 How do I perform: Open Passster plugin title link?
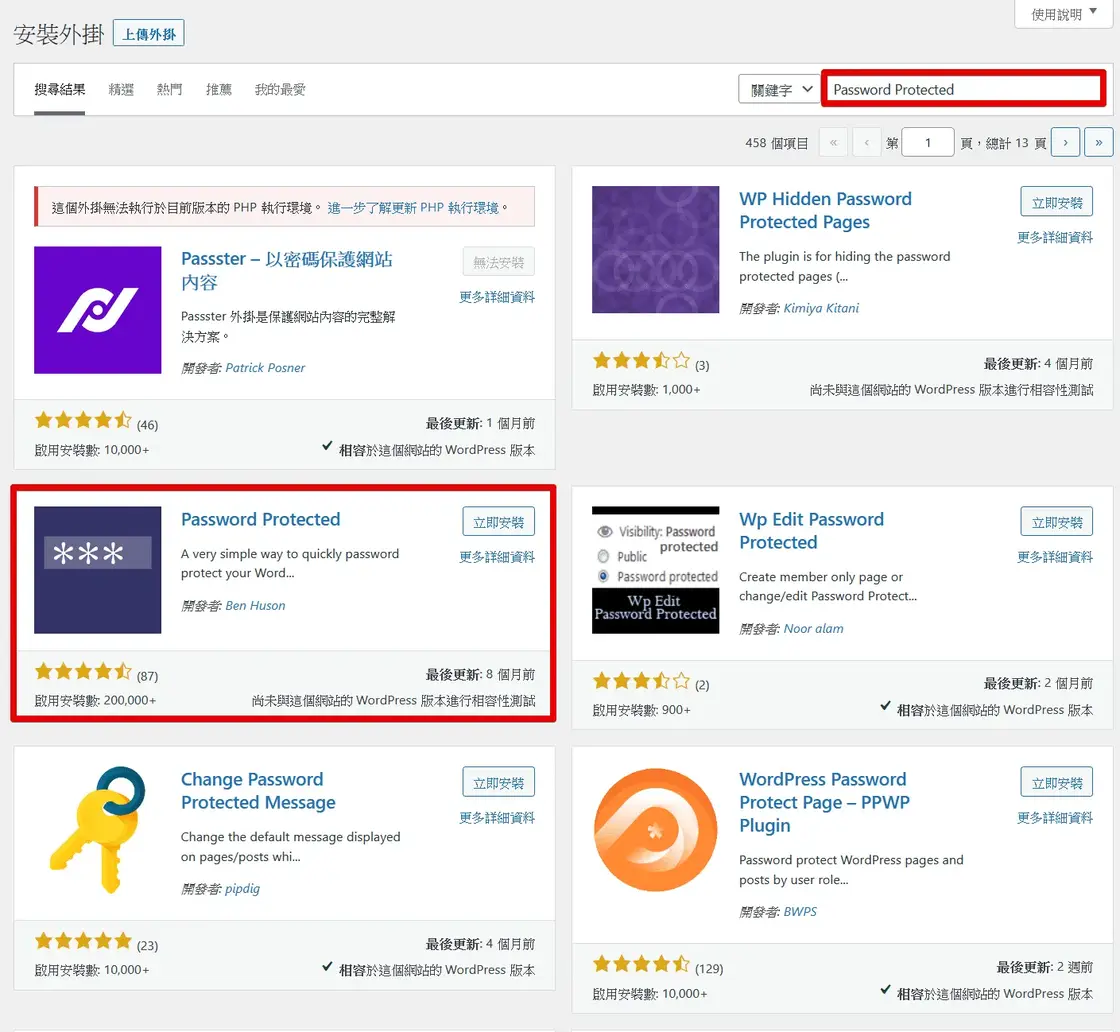click(286, 271)
